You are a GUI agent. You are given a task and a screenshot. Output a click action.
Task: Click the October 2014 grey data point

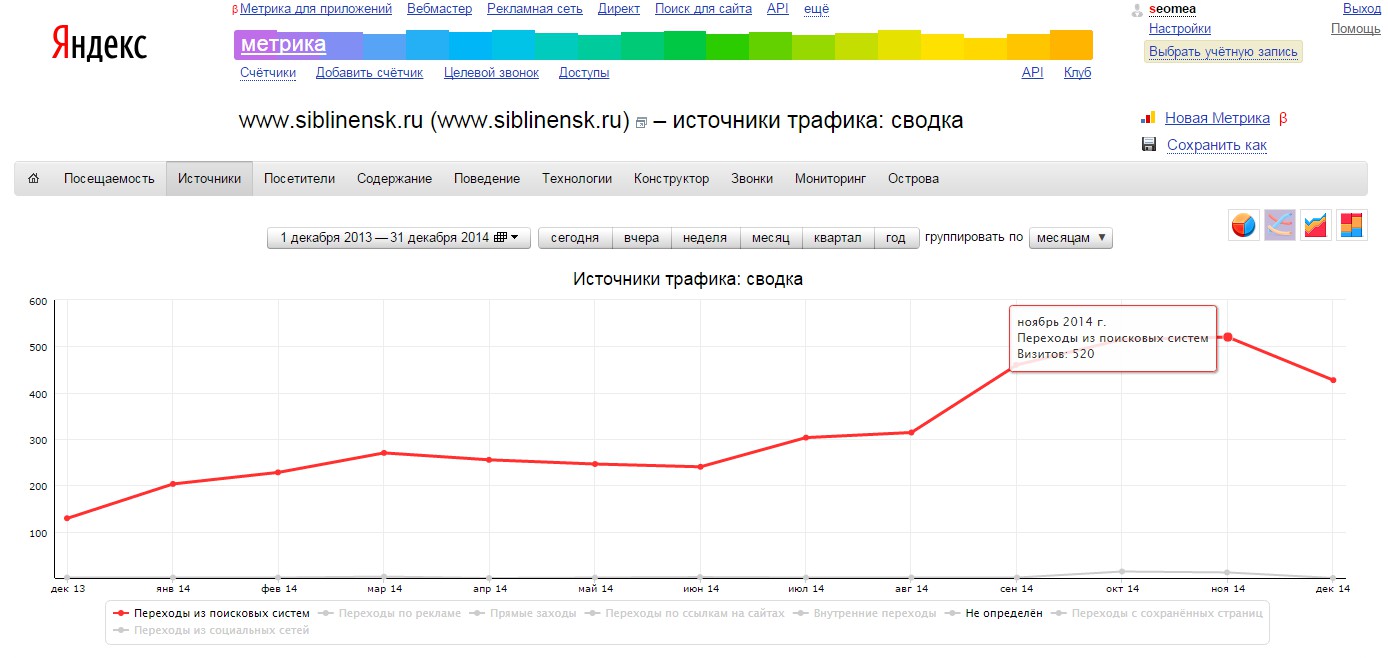point(1122,571)
